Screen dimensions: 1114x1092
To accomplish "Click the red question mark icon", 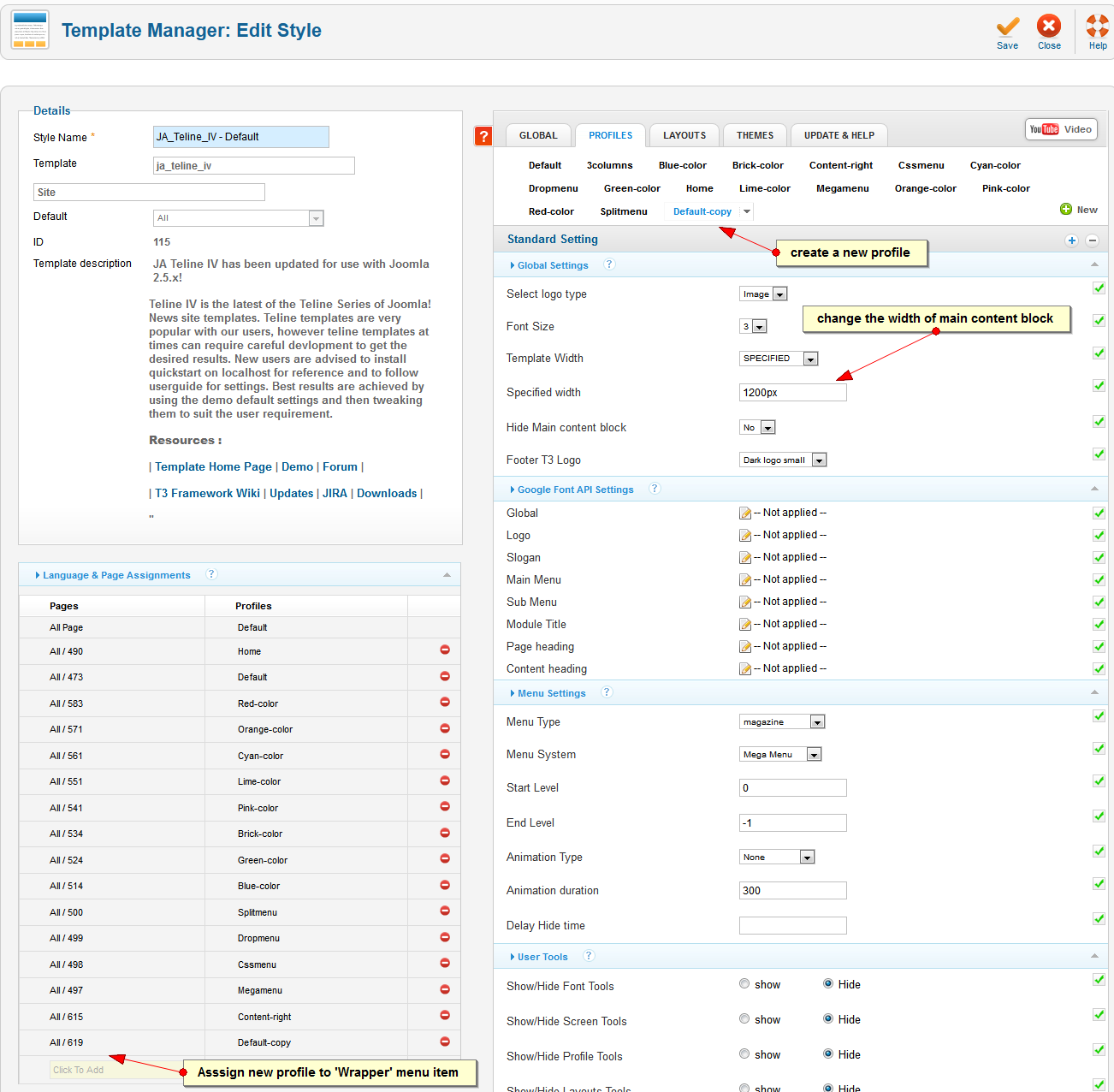I will click(483, 136).
